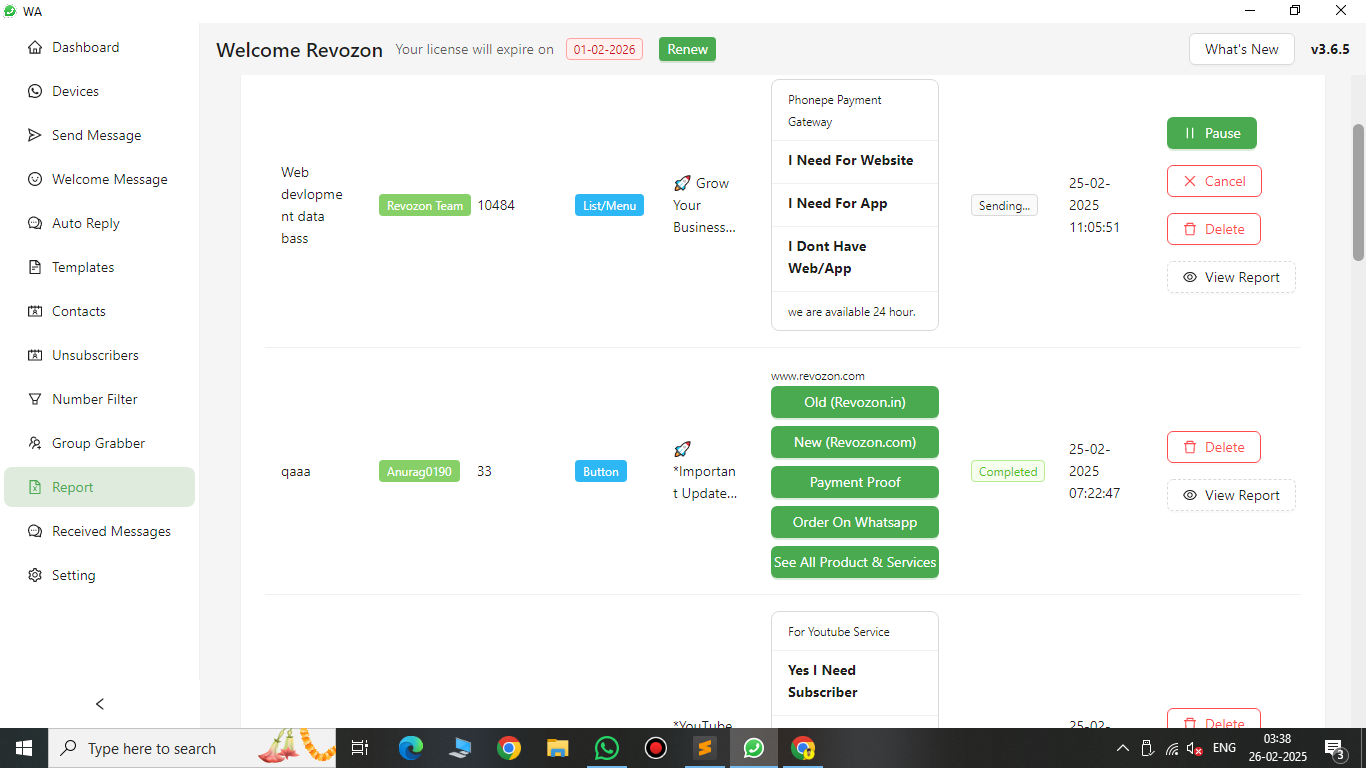This screenshot has height=768, width=1366.
Task: Delete the Web development campaign
Action: click(x=1214, y=229)
